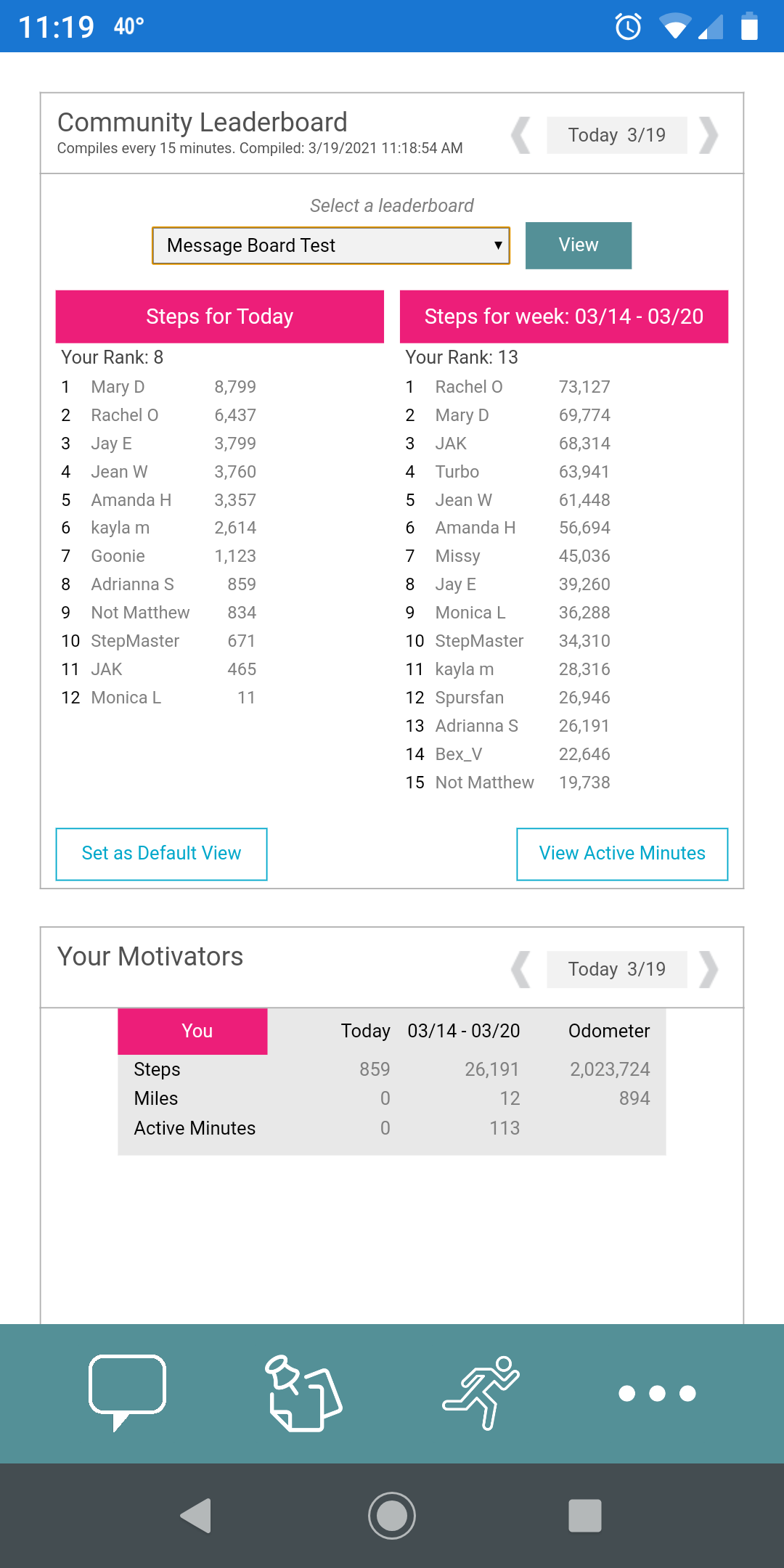This screenshot has height=1568, width=784.
Task: Show previous day in Your Motivators
Action: pyautogui.click(x=520, y=969)
